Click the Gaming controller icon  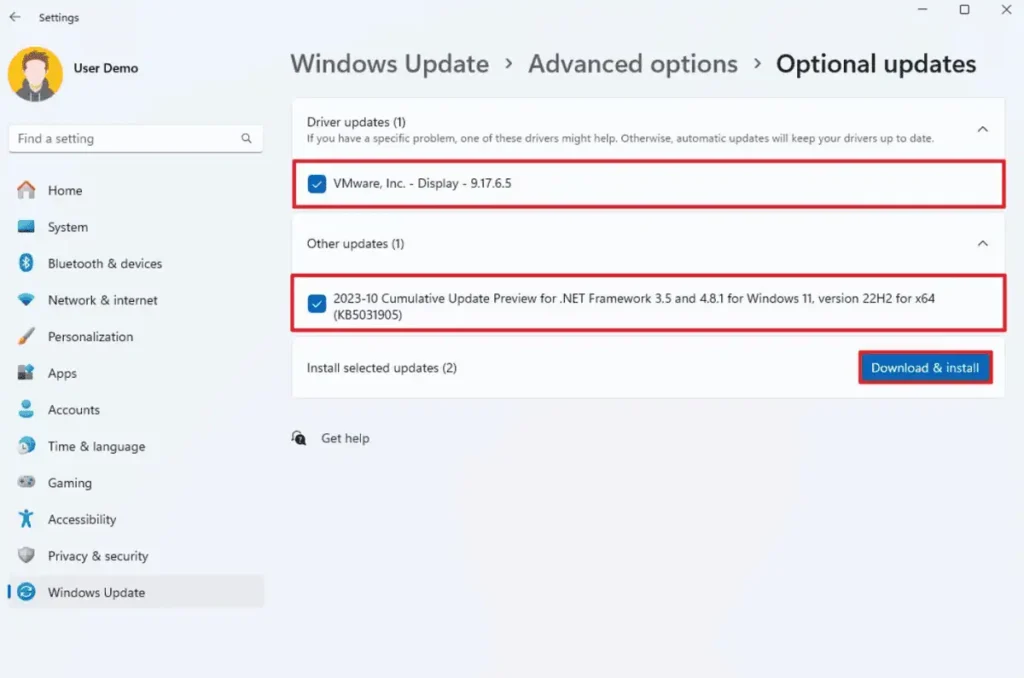point(27,483)
